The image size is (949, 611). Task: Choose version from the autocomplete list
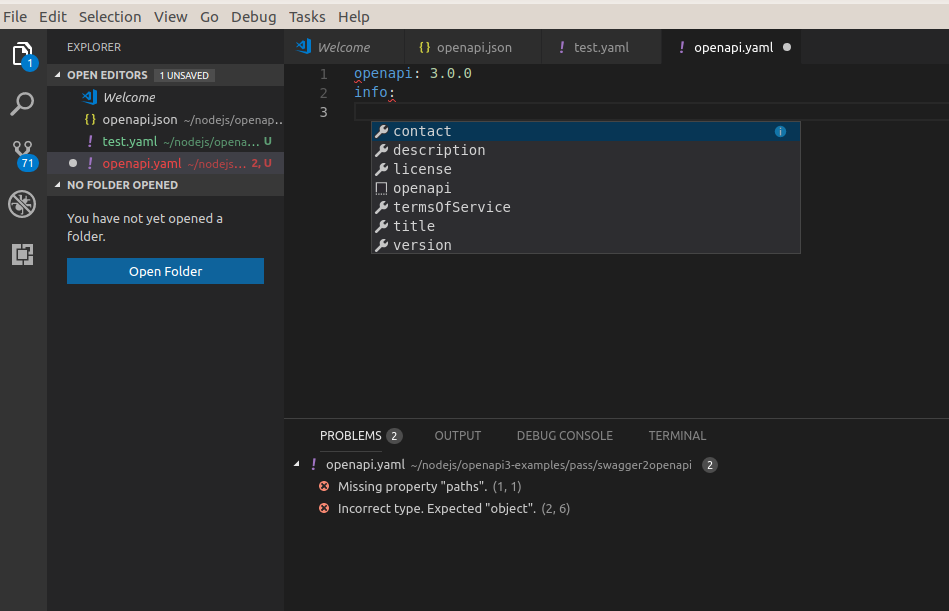point(585,245)
